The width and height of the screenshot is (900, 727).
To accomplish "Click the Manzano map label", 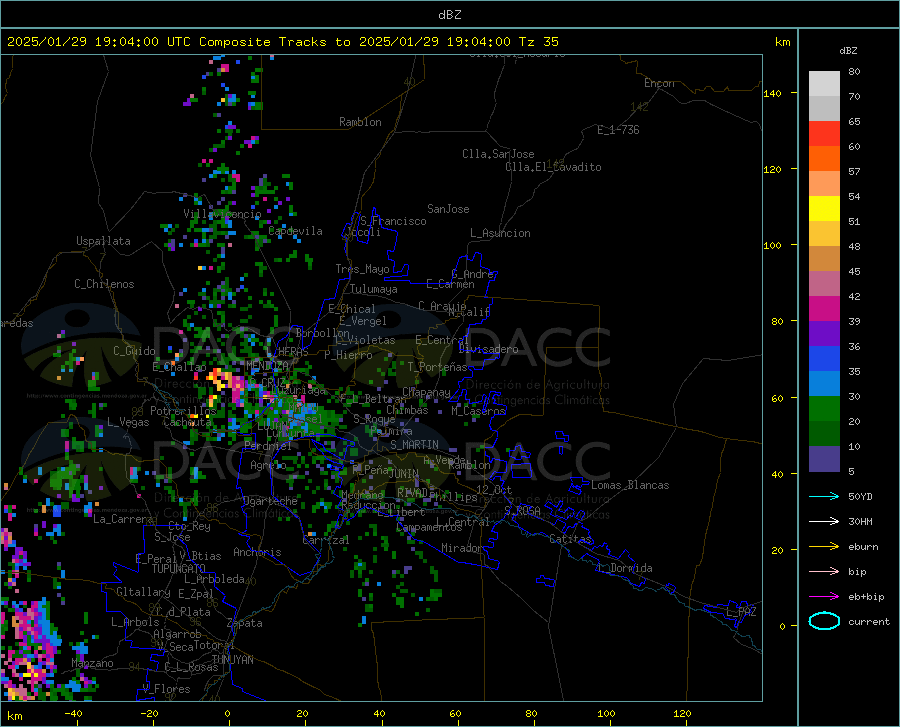I will point(92,663).
